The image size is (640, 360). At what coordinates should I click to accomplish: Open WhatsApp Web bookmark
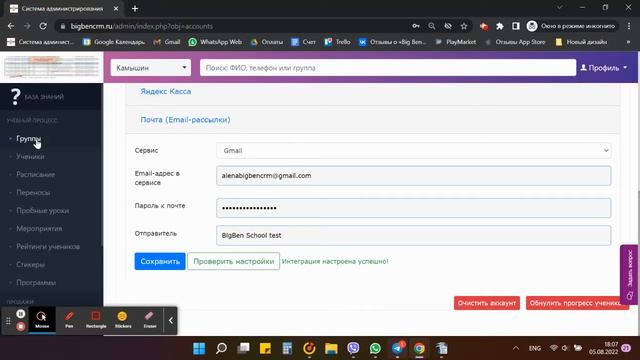pyautogui.click(x=215, y=42)
